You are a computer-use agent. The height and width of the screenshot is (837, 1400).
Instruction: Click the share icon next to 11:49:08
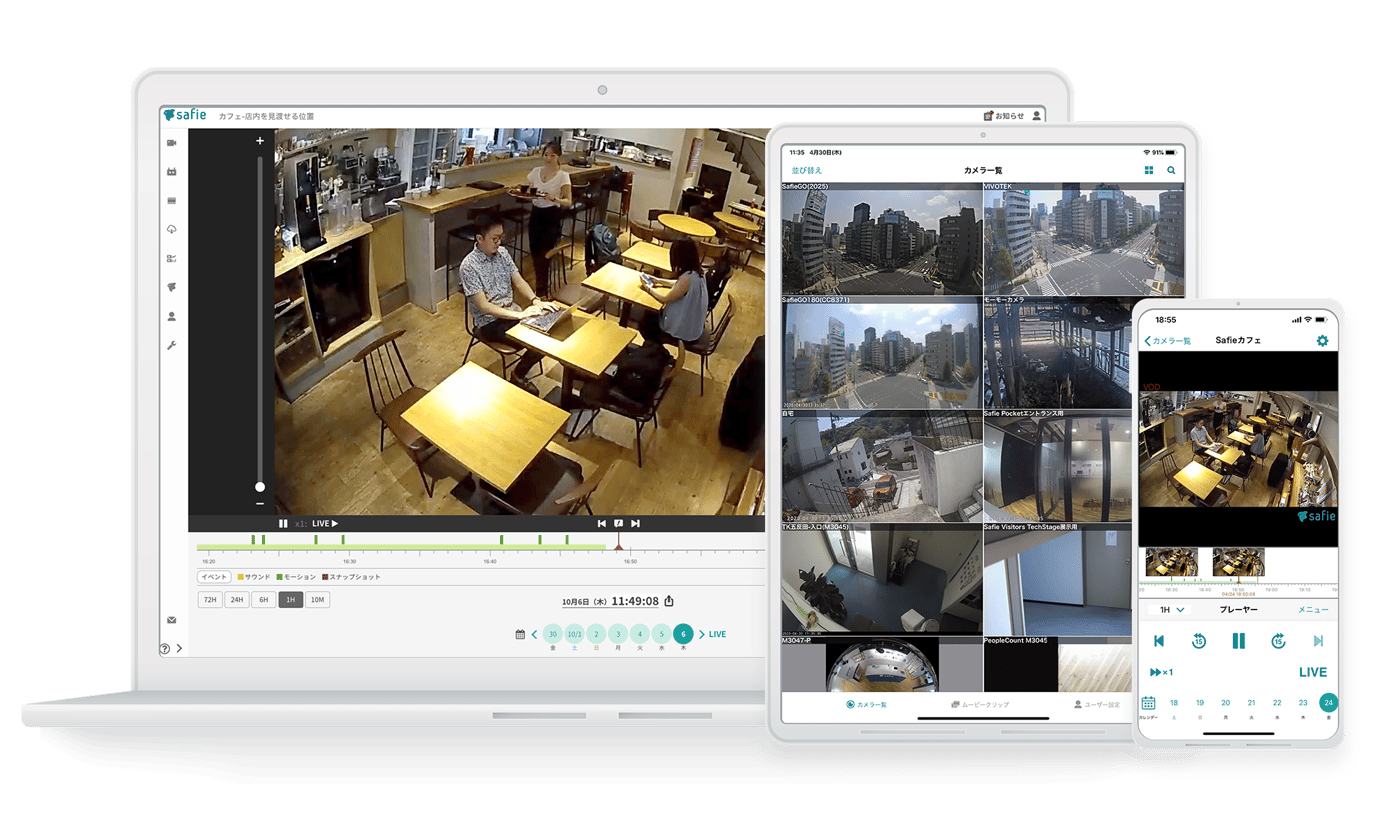point(669,601)
